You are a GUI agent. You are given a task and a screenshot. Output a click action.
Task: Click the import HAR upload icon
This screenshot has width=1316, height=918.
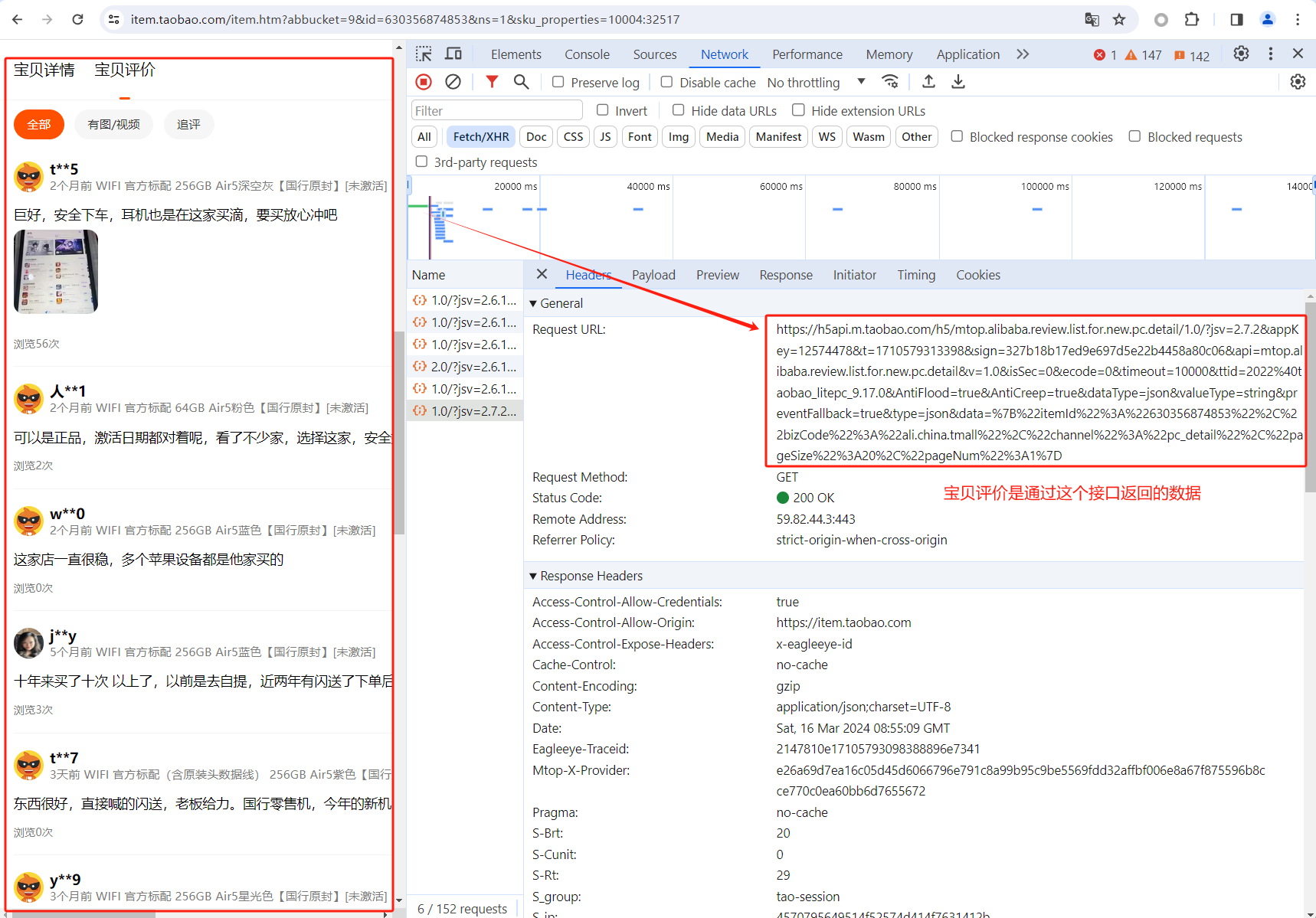point(928,82)
